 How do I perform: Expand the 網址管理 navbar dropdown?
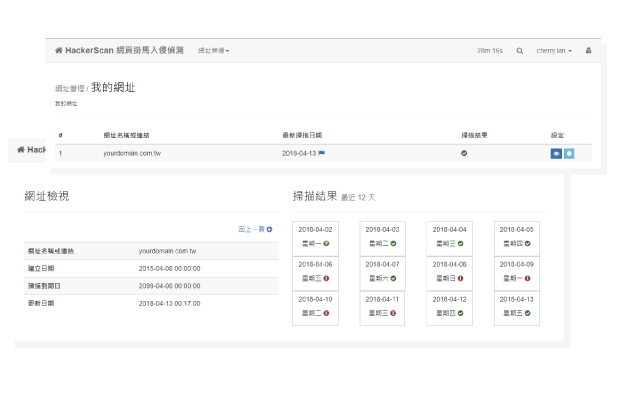214,50
